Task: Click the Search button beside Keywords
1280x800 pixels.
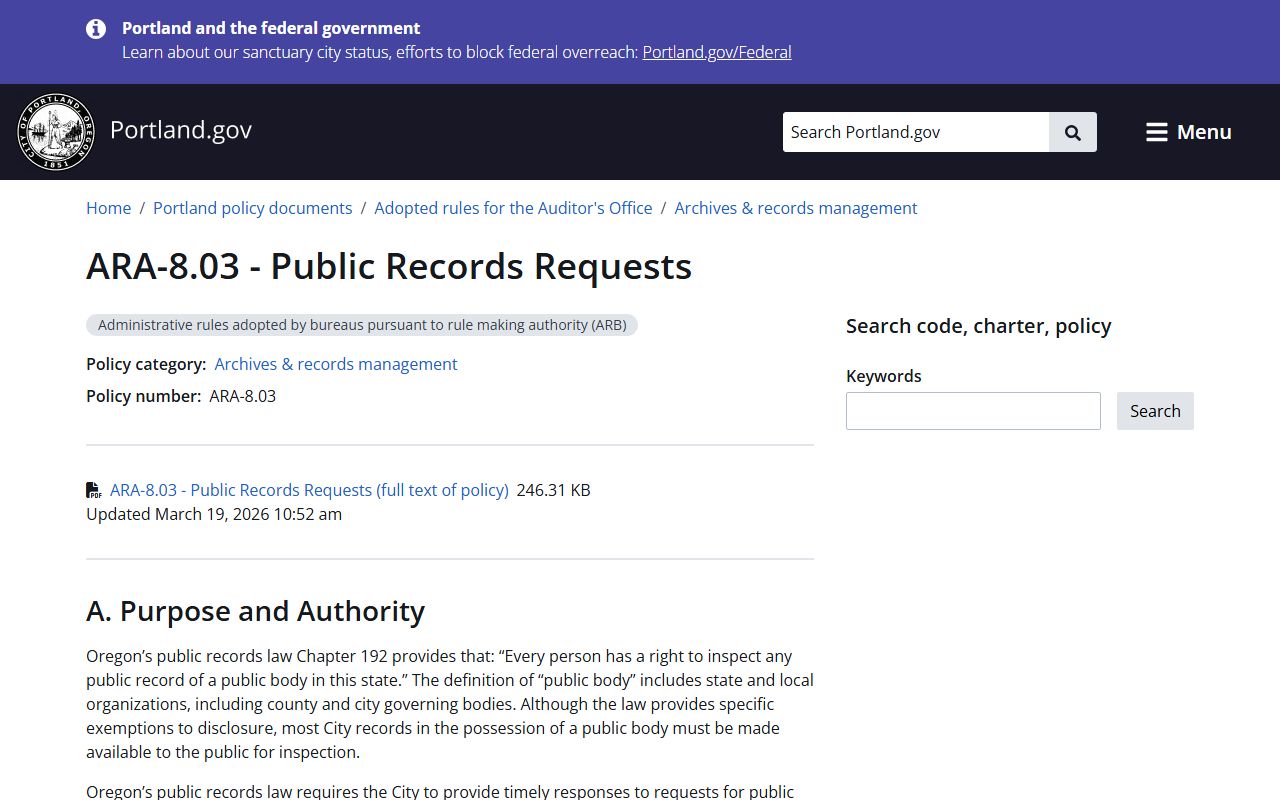Action: [1155, 411]
